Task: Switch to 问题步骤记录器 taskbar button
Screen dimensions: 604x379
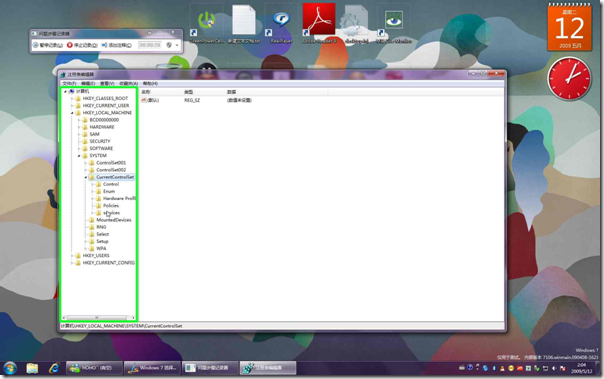Action: (210, 368)
